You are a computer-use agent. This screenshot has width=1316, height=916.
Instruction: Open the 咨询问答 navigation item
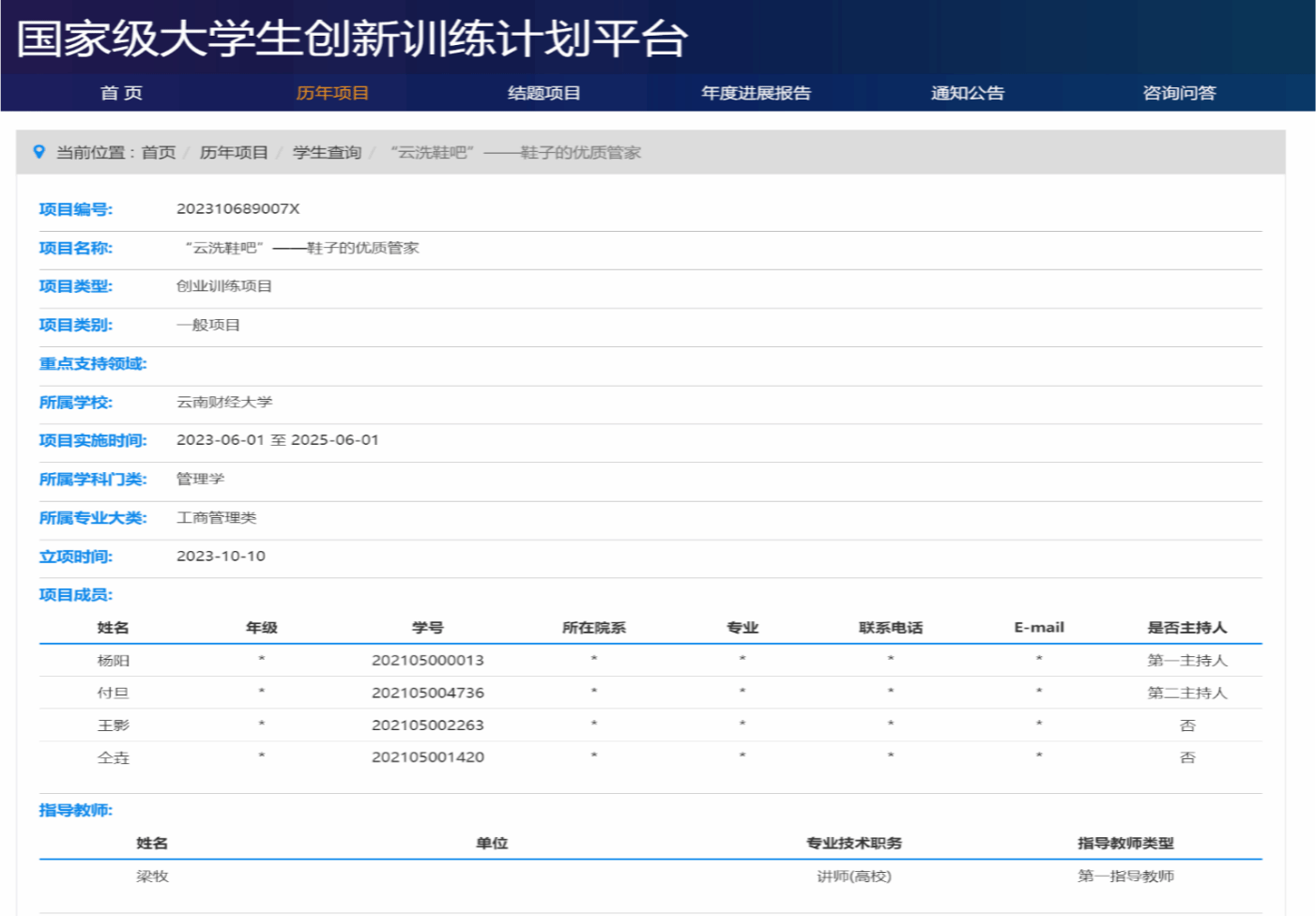[1179, 93]
